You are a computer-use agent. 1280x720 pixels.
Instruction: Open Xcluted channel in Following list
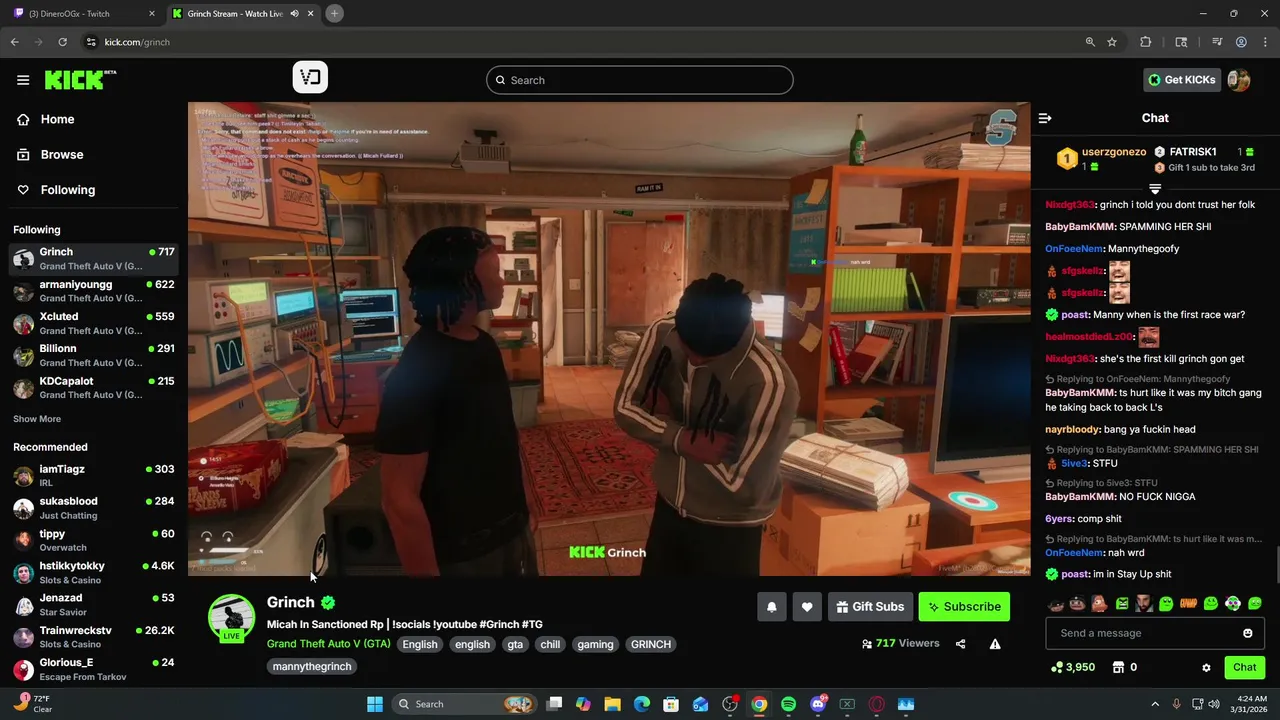(x=93, y=323)
